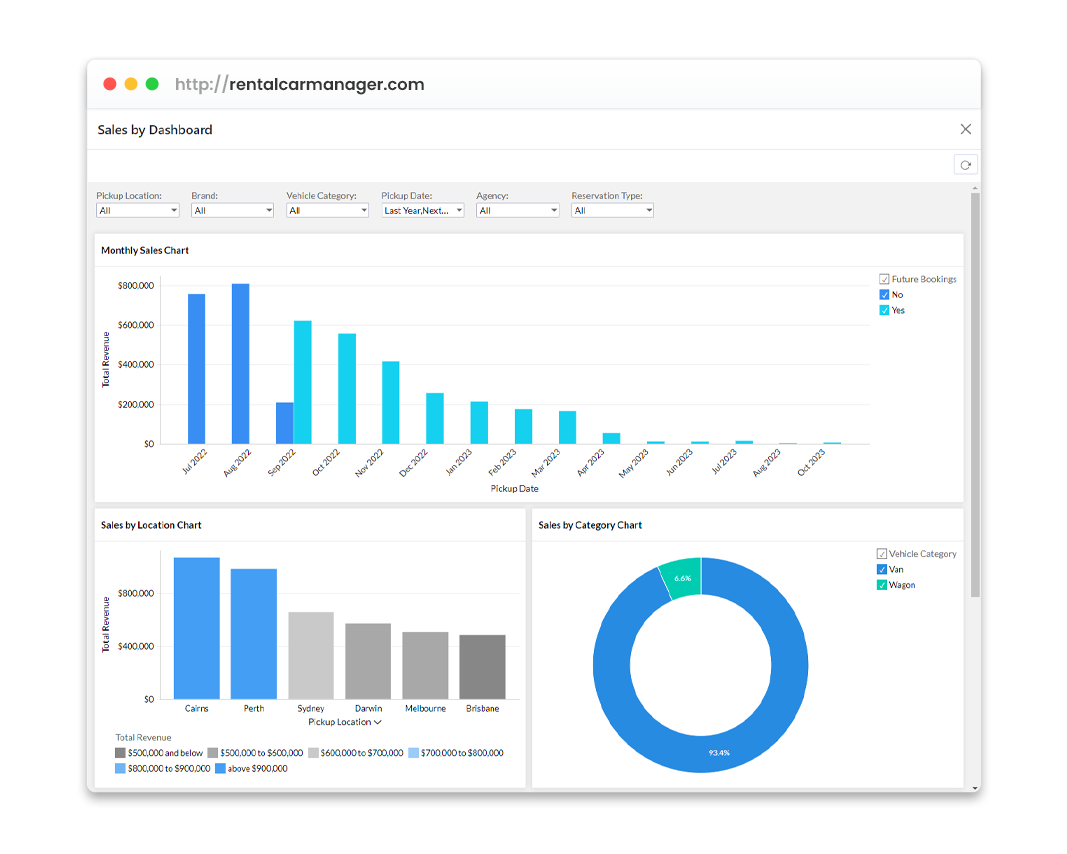Screen dimensions: 1067x854
Task: Refresh the dashboard using the reload icon
Action: (x=965, y=164)
